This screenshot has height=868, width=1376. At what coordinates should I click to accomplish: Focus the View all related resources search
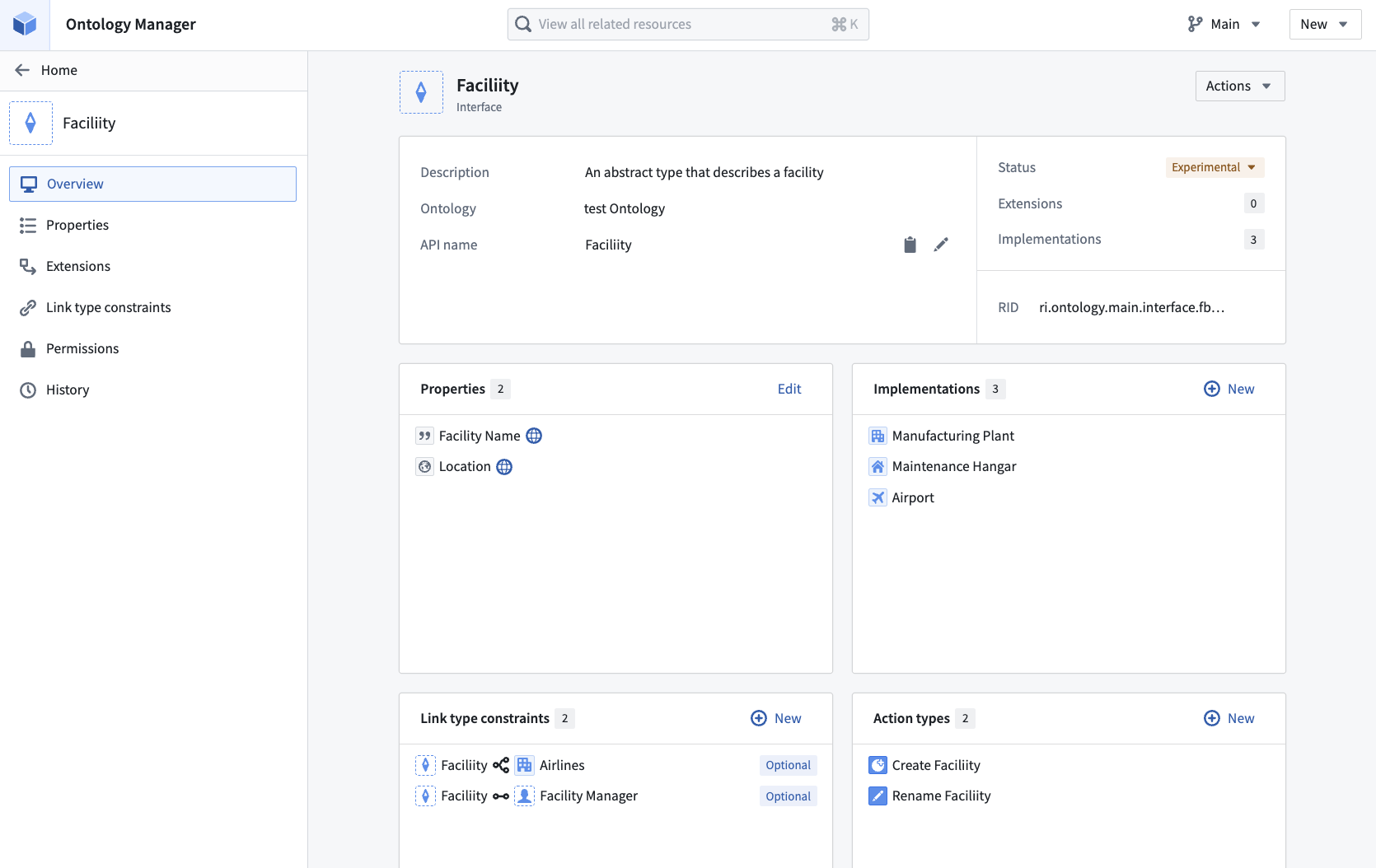[688, 24]
